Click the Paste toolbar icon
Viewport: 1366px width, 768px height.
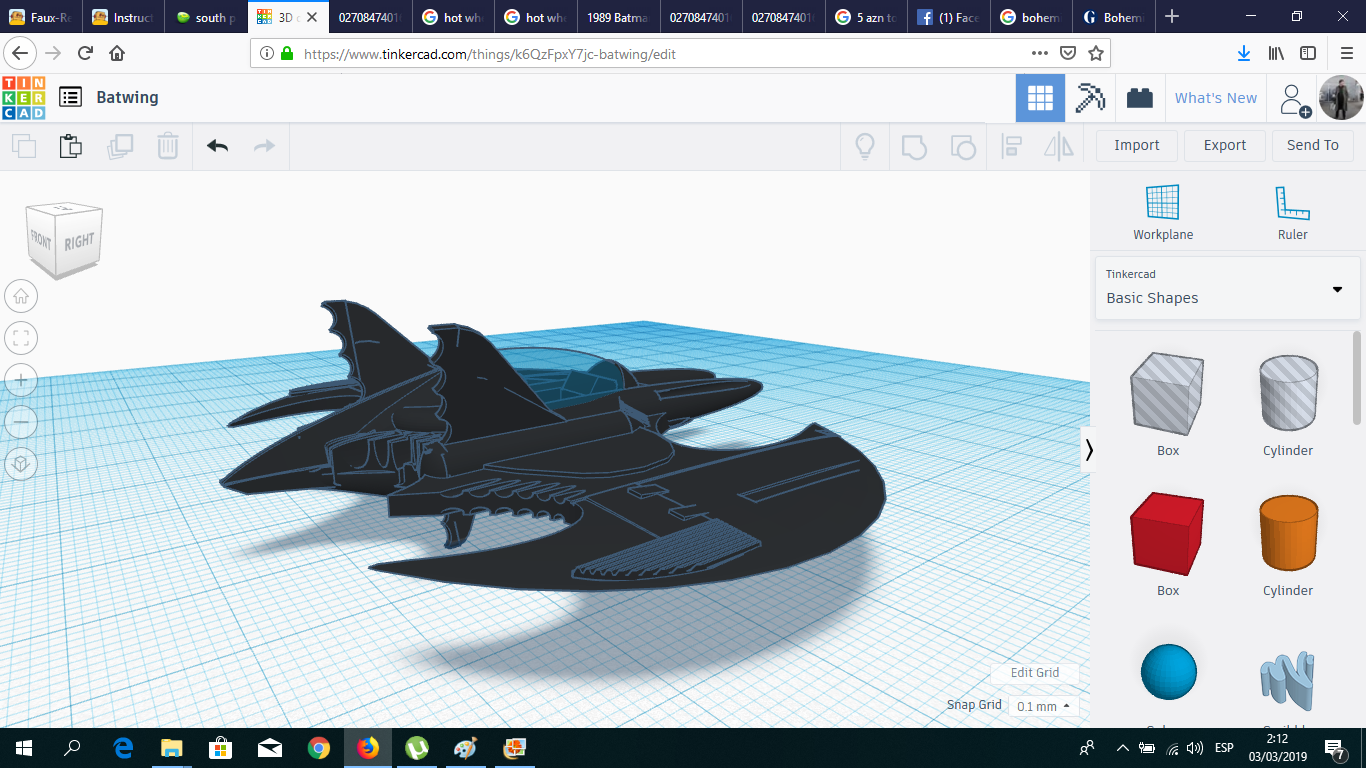coord(70,146)
